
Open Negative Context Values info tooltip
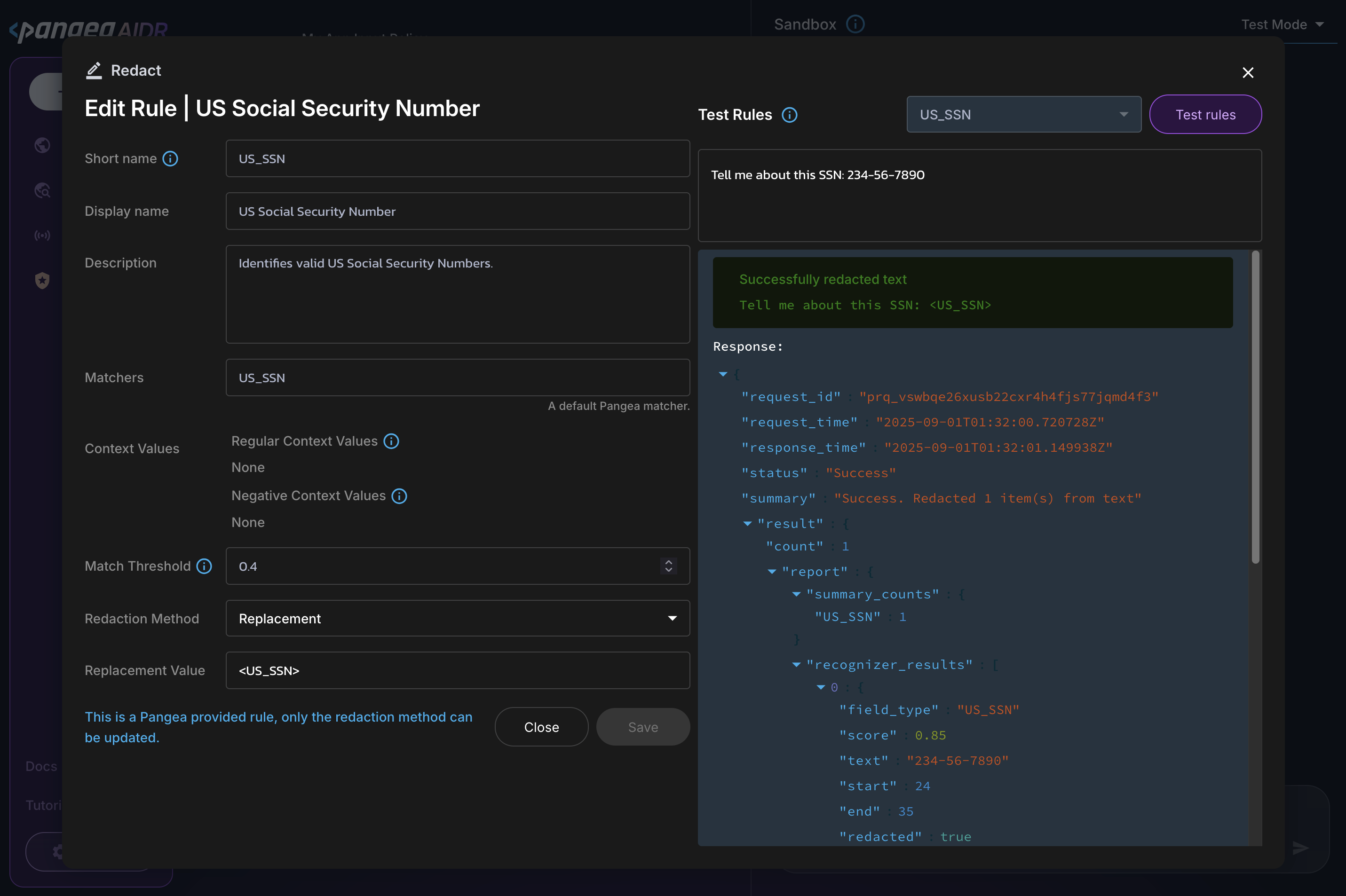pyautogui.click(x=399, y=496)
